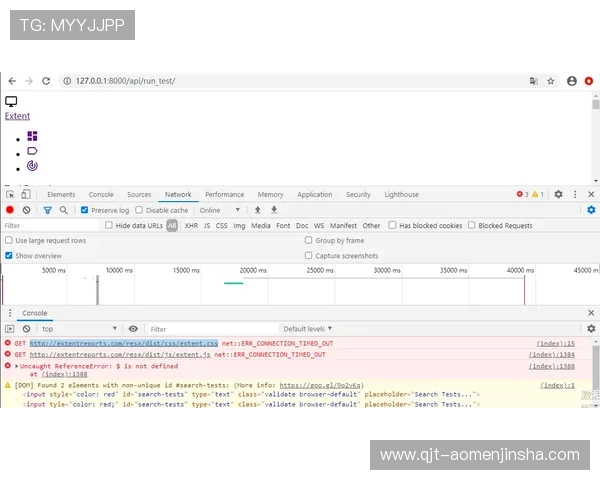Image resolution: width=600 pixels, height=480 pixels.
Task: Click the inspect element picker icon
Action: (10, 194)
